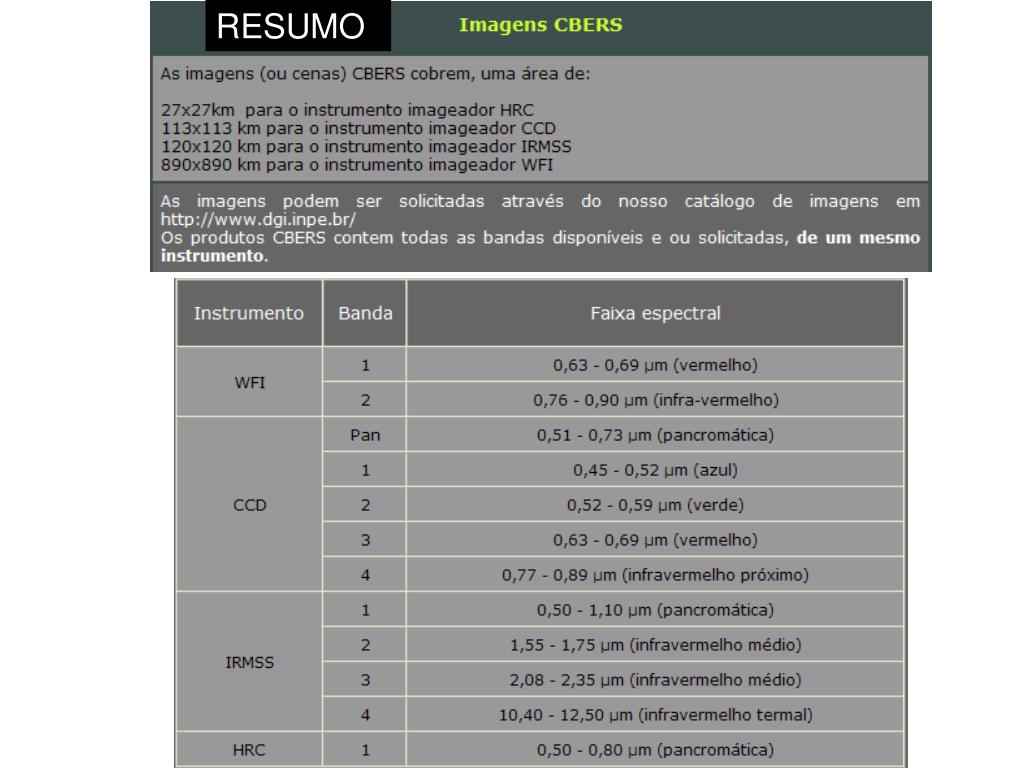Click band 2 cell of WFI
The height and width of the screenshot is (768, 1024).
click(x=365, y=400)
